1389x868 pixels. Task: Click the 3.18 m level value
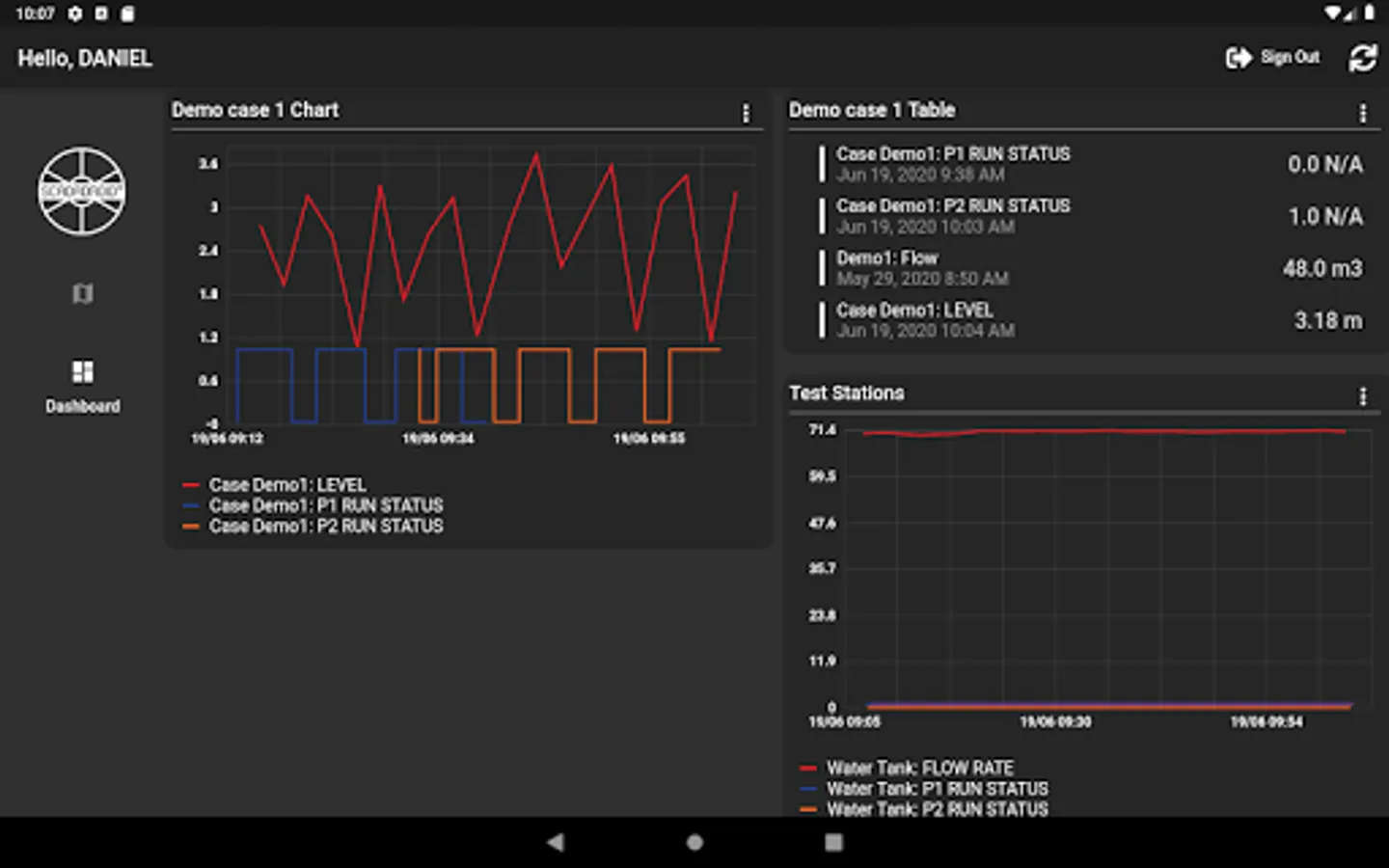pos(1328,321)
